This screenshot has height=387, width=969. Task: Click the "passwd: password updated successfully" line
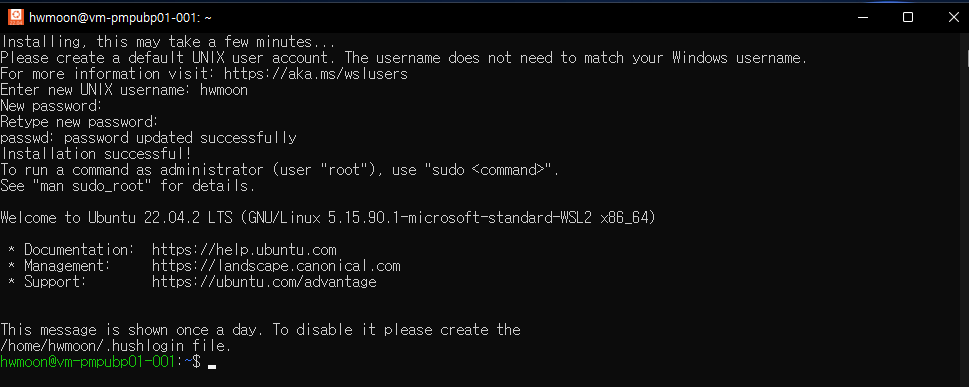coord(148,138)
